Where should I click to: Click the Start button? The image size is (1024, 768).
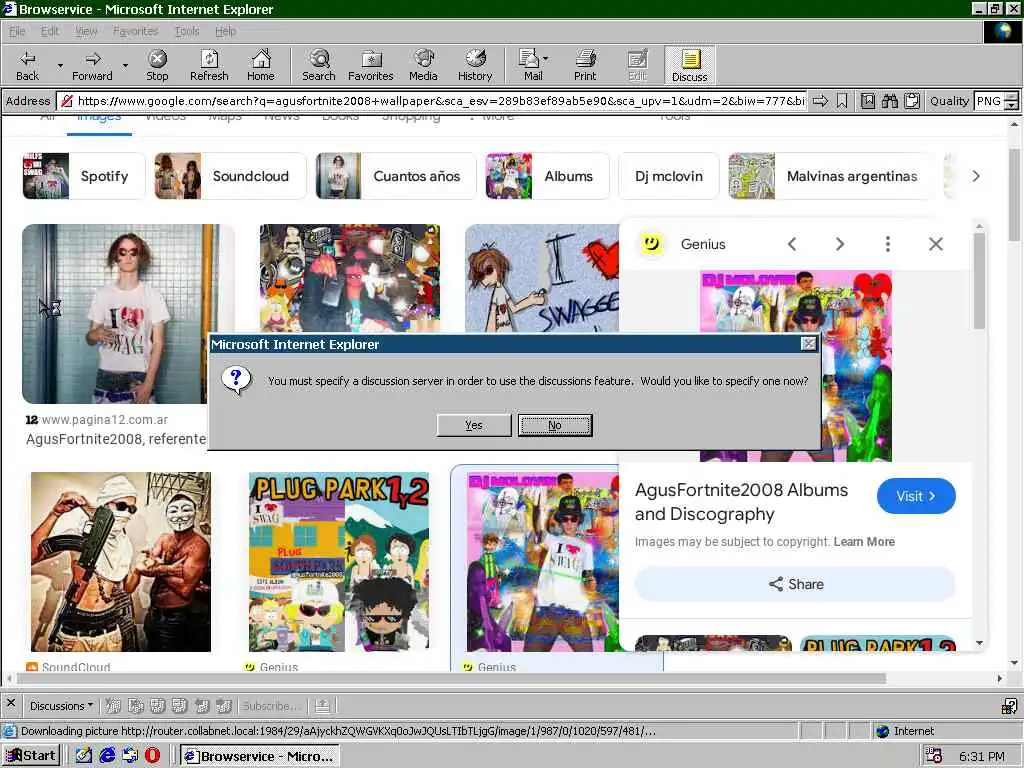pos(31,756)
